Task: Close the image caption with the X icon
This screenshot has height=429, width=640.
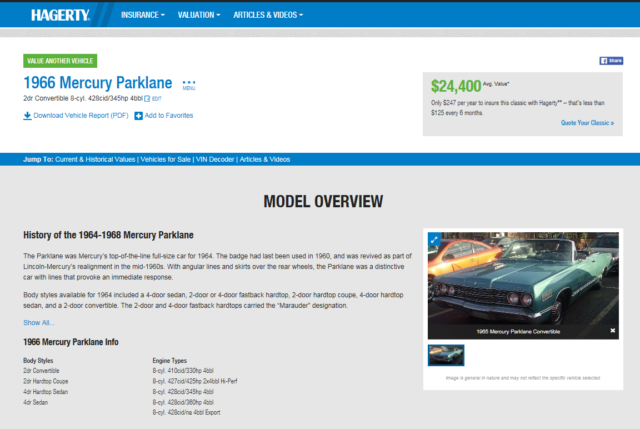Action: pos(613,331)
